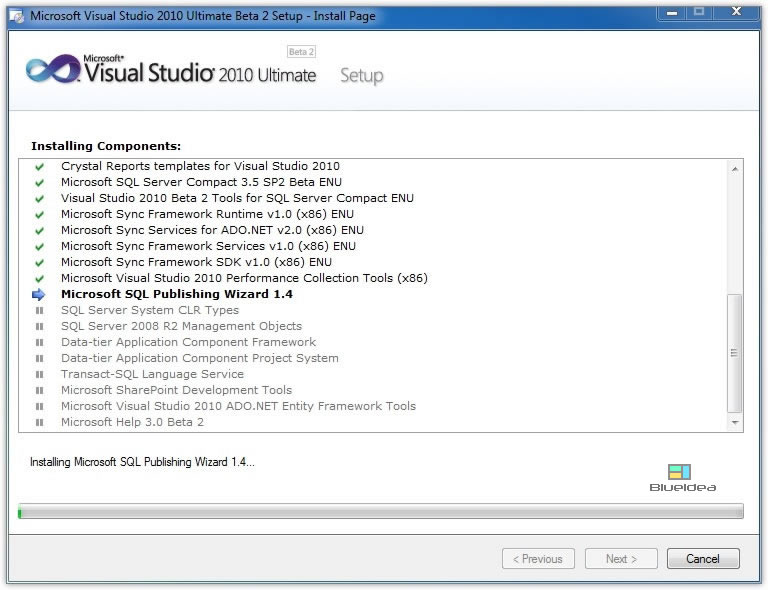Click the installation progress bar
The image size is (768, 590).
(x=381, y=511)
